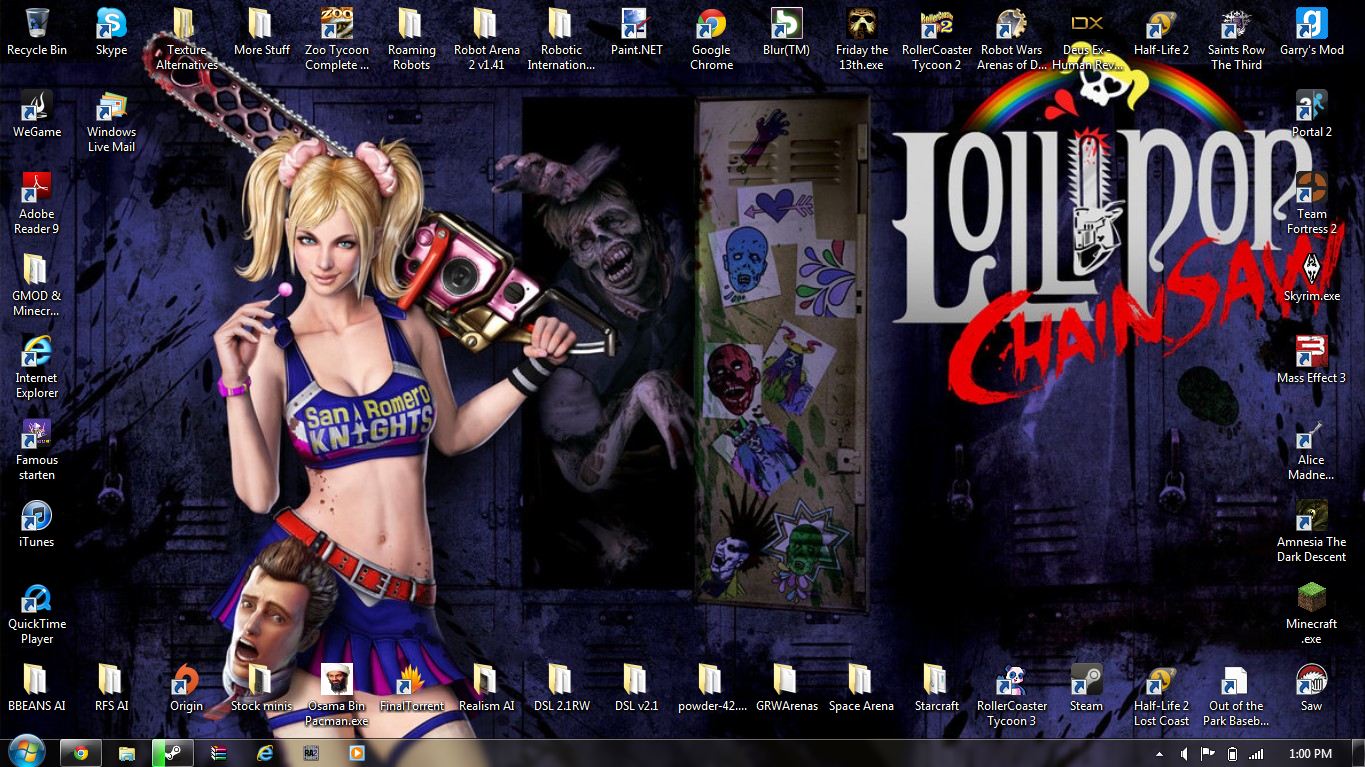Image resolution: width=1365 pixels, height=767 pixels.
Task: Select the Skyrim.exe desktop icon
Action: pyautogui.click(x=1311, y=277)
